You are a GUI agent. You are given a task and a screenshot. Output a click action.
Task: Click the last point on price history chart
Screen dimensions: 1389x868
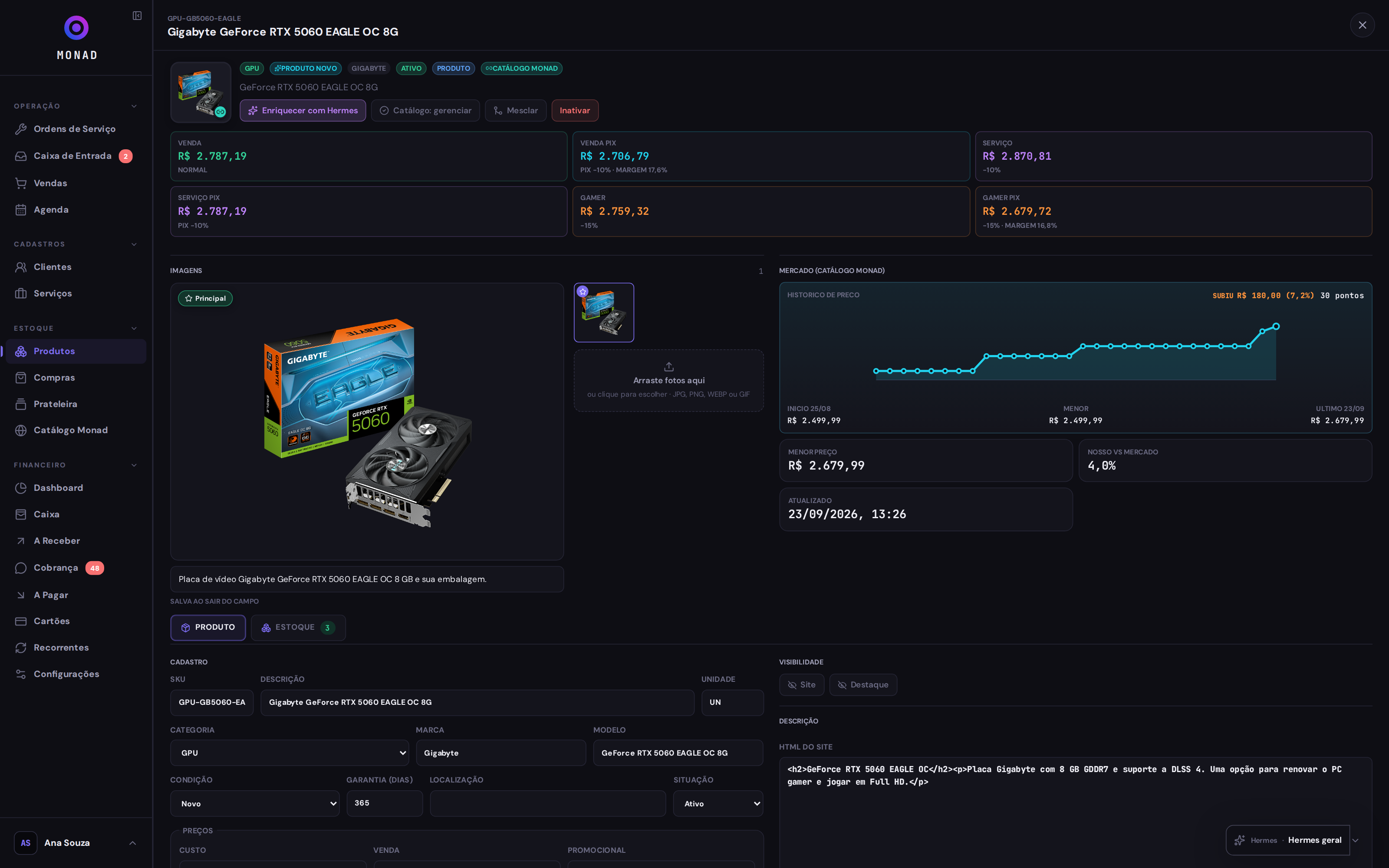(1276, 326)
